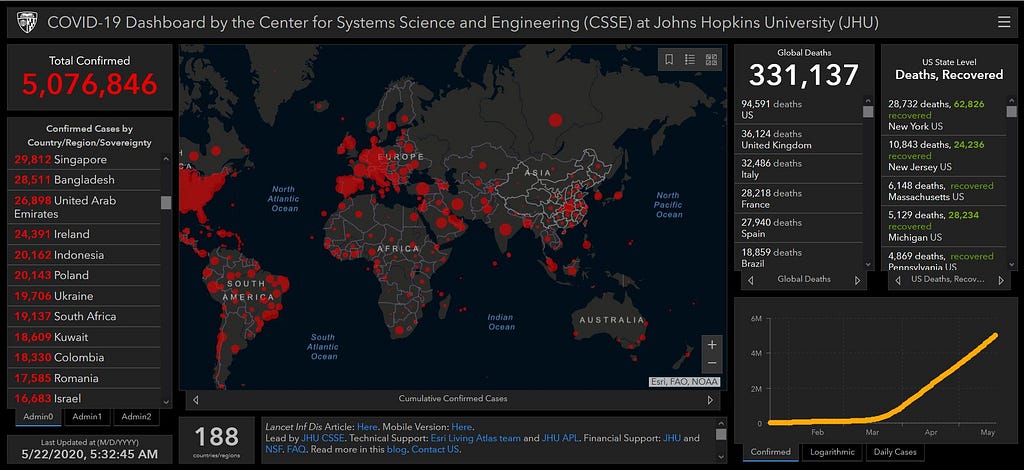The width and height of the screenshot is (1024, 470).
Task: Switch to the Admin1 tab
Action: (87, 417)
